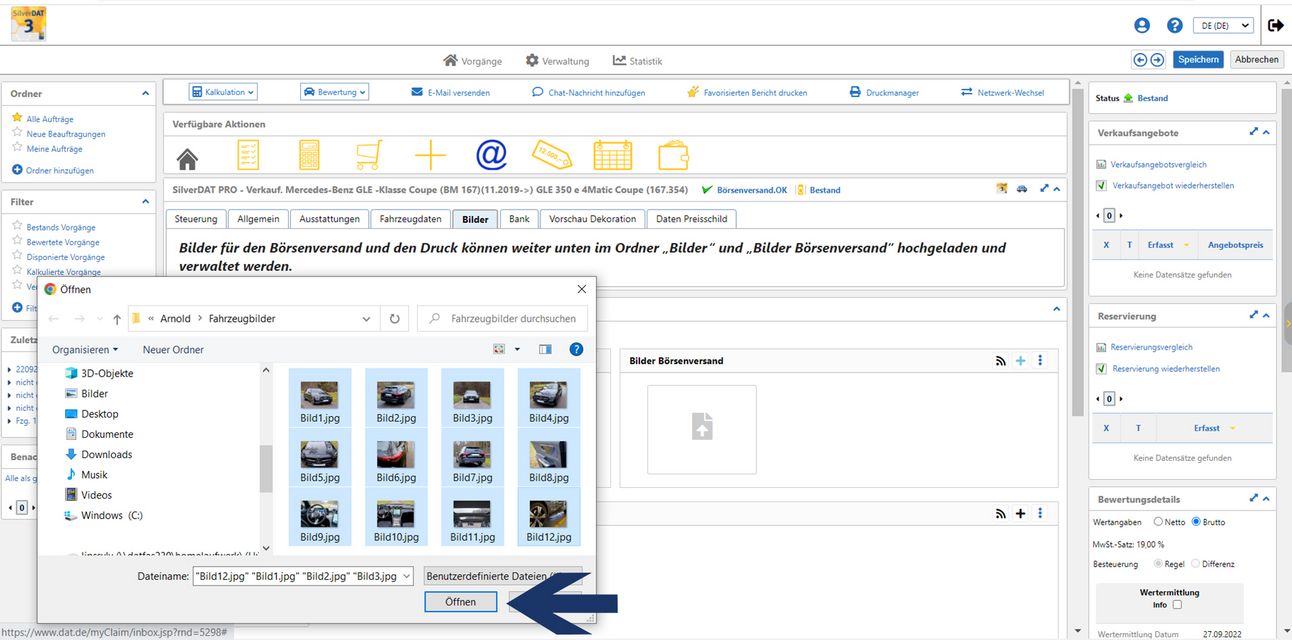The image size is (1292, 640).
Task: Click the plus icon in Bilder Börsenversand
Action: point(1020,361)
